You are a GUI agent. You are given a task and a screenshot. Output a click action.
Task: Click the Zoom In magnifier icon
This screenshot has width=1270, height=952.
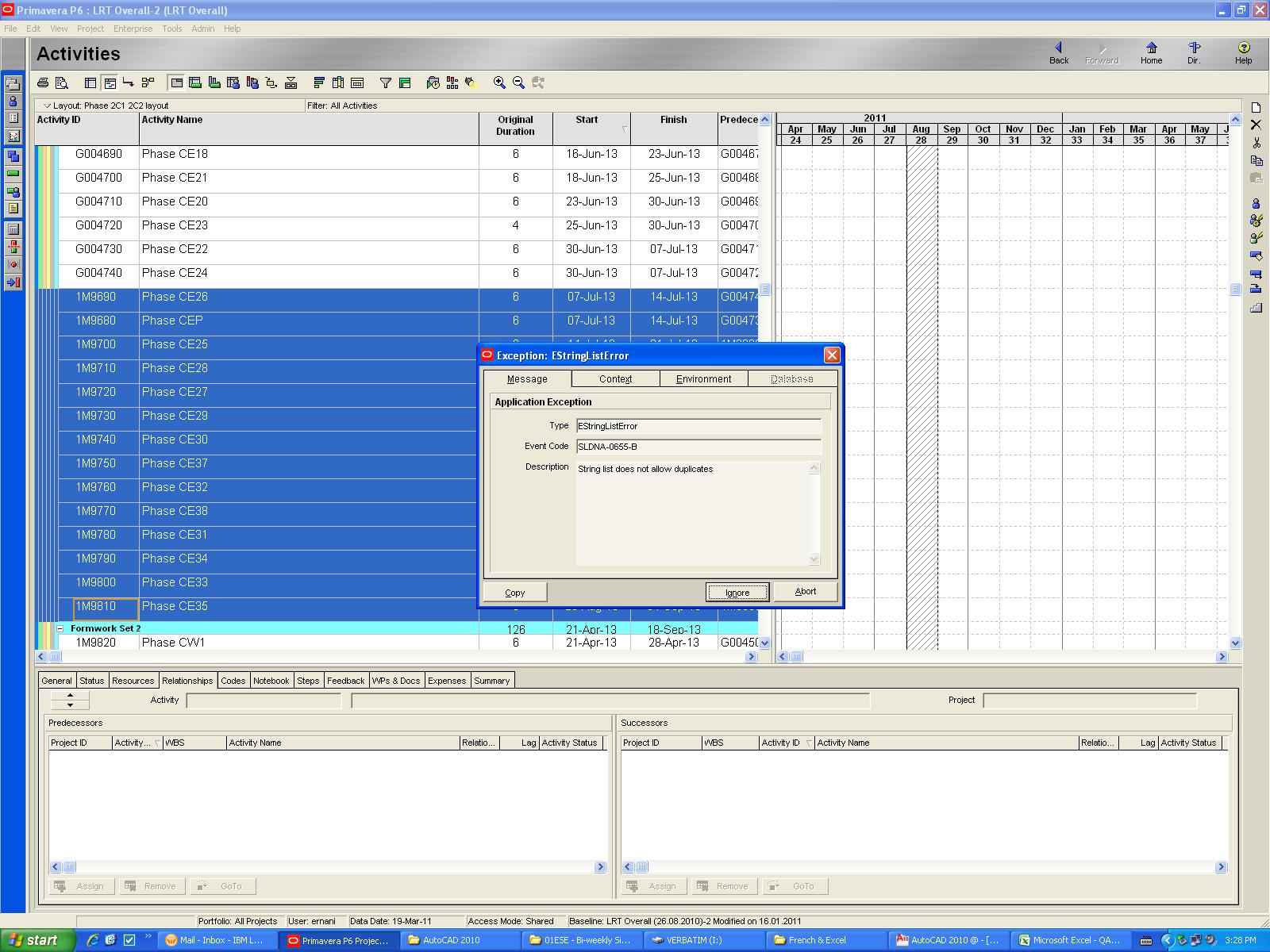tap(499, 83)
